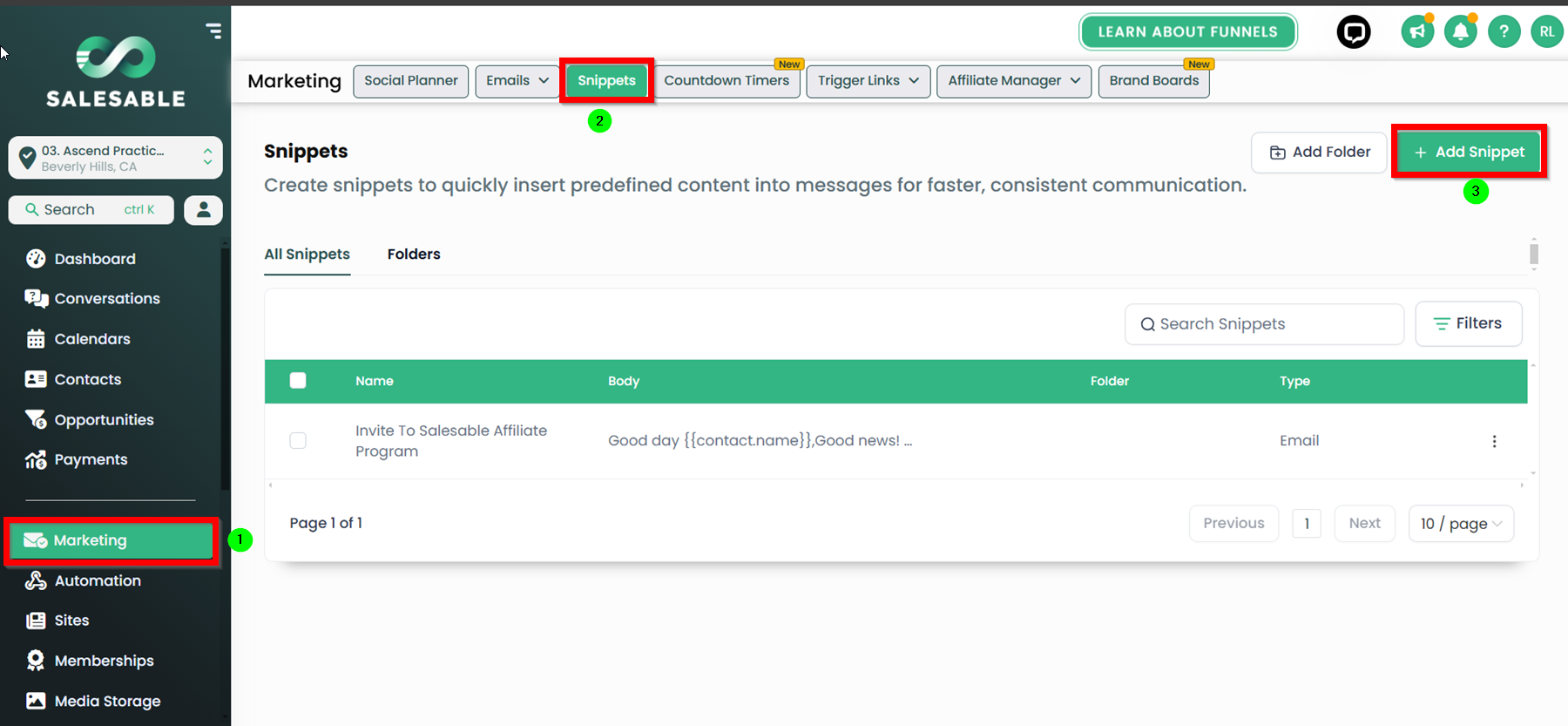Click the Email type cell
Screen dimensions: 1568x726
(x=1299, y=441)
